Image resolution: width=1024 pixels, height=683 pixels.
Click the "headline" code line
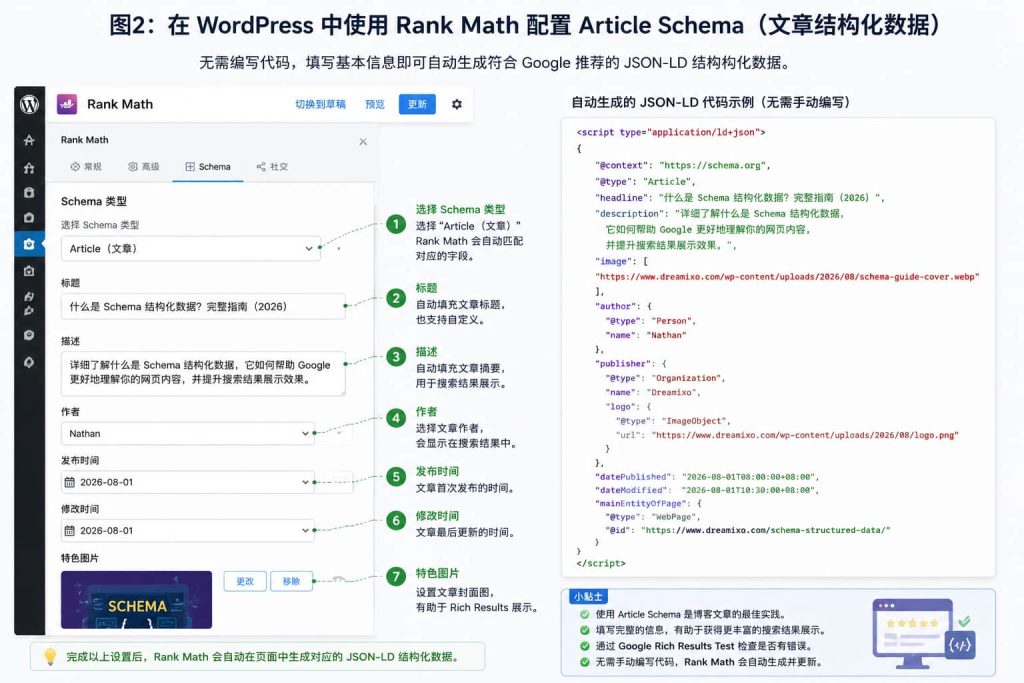click(x=739, y=197)
